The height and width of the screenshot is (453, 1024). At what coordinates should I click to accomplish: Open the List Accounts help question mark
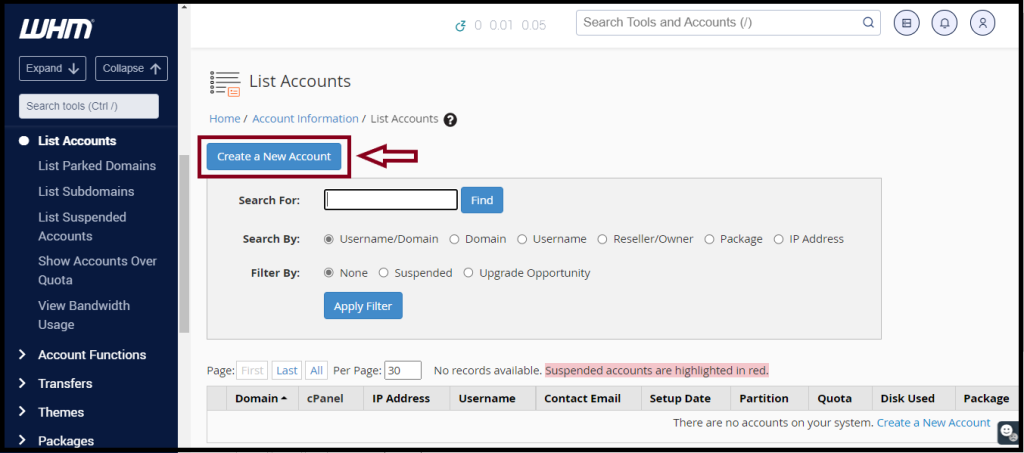[450, 119]
